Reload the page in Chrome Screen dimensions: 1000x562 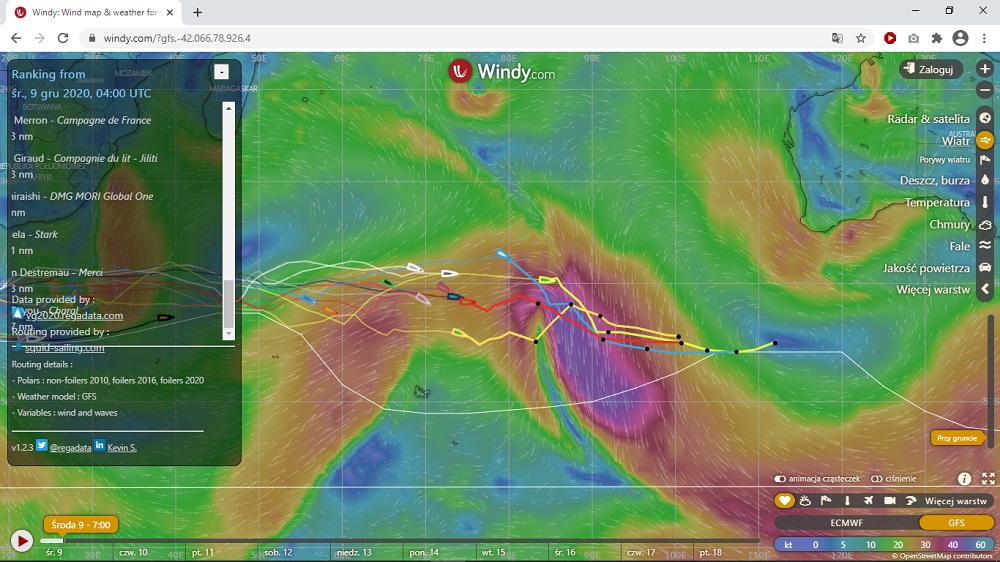point(62,38)
